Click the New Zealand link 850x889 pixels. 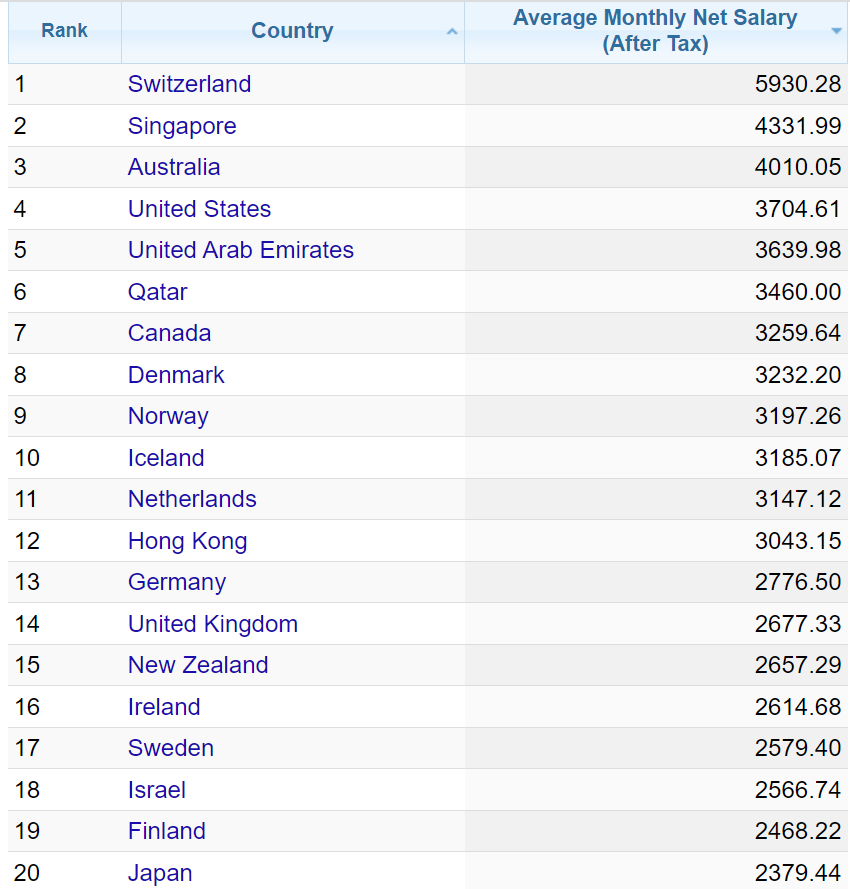click(x=198, y=665)
